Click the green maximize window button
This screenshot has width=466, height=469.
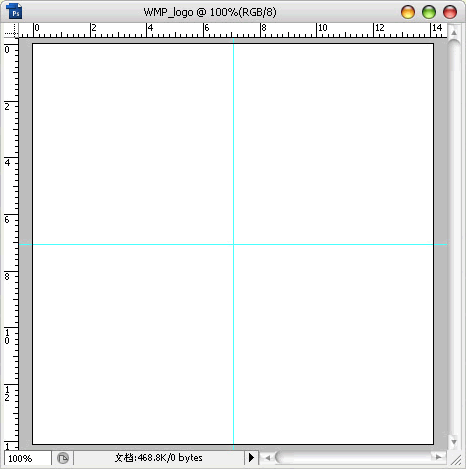click(x=429, y=12)
